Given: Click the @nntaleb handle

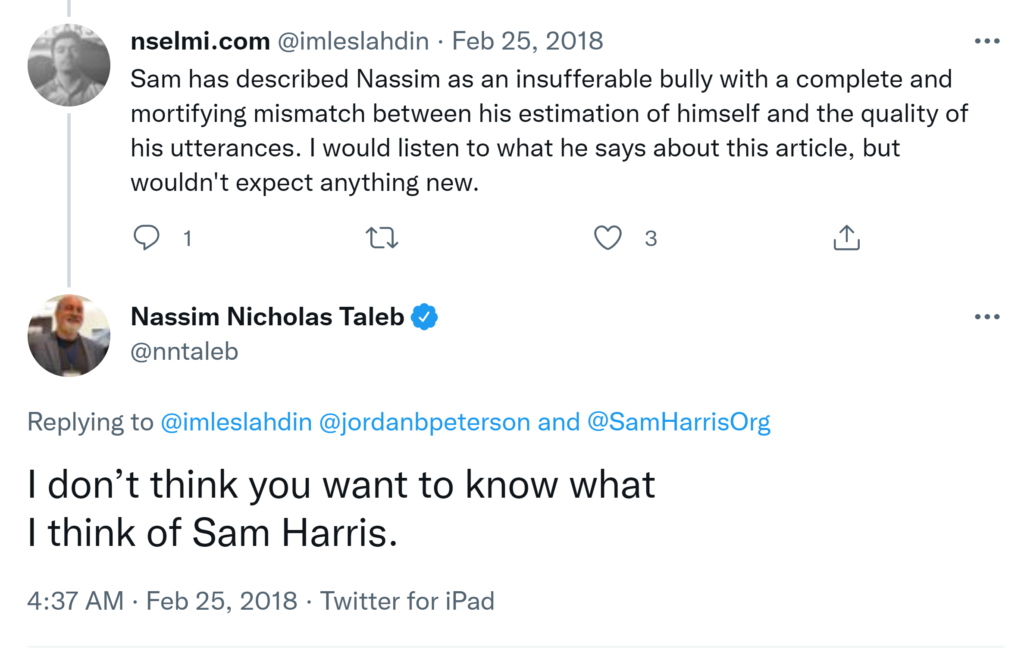Looking at the screenshot, I should coord(184,351).
